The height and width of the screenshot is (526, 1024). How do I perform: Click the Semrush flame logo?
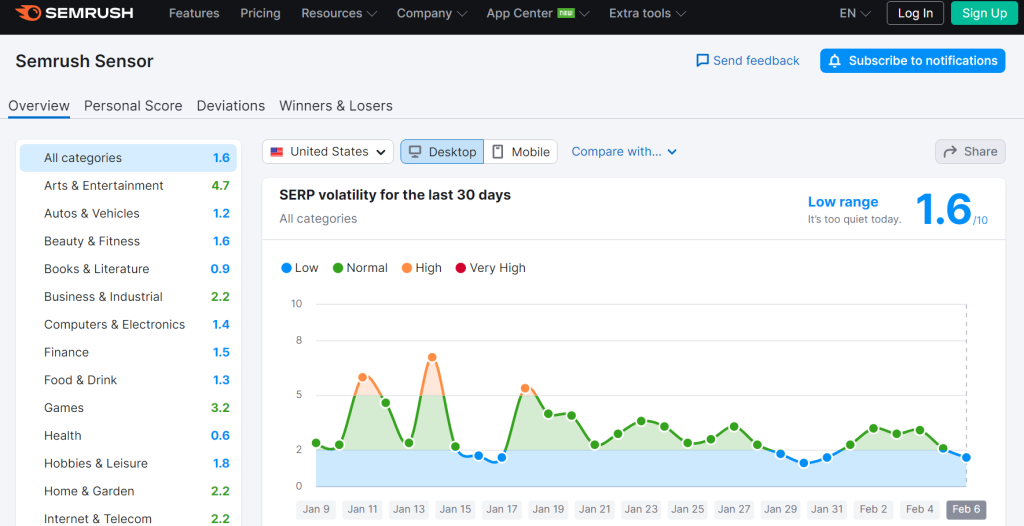coord(28,12)
